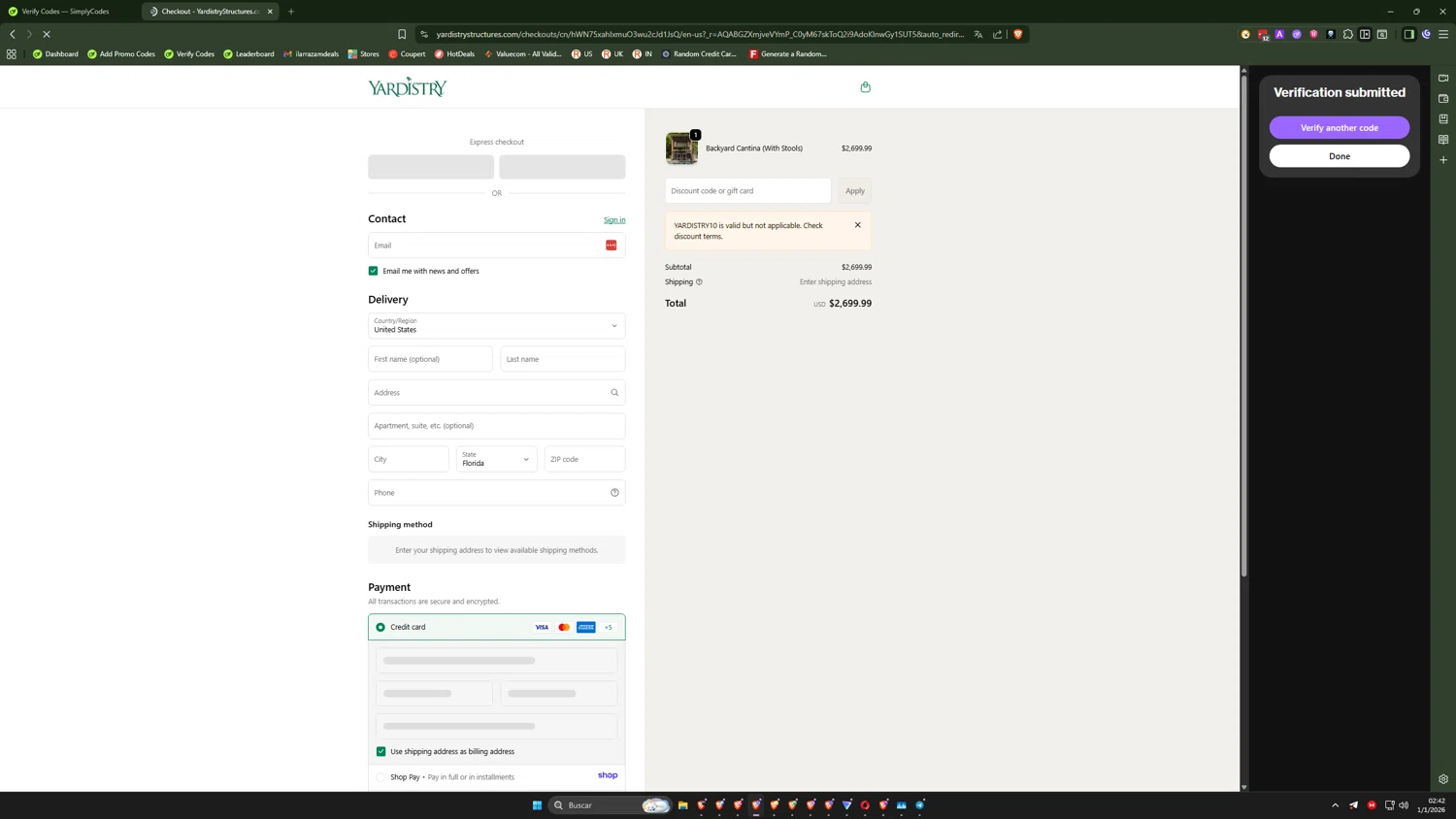
Task: Open Telegram from the taskbar
Action: click(x=920, y=805)
